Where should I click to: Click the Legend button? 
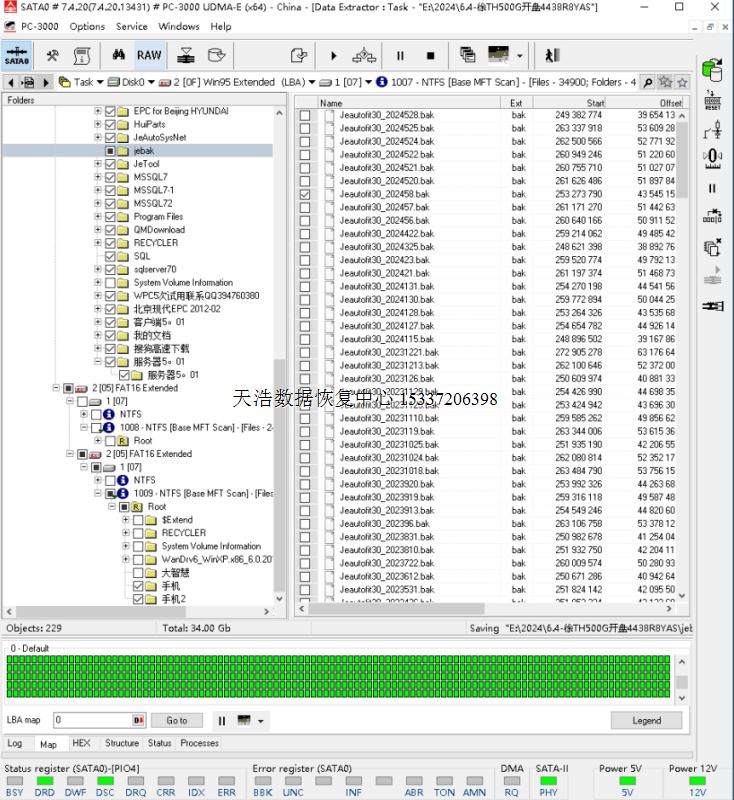[646, 720]
